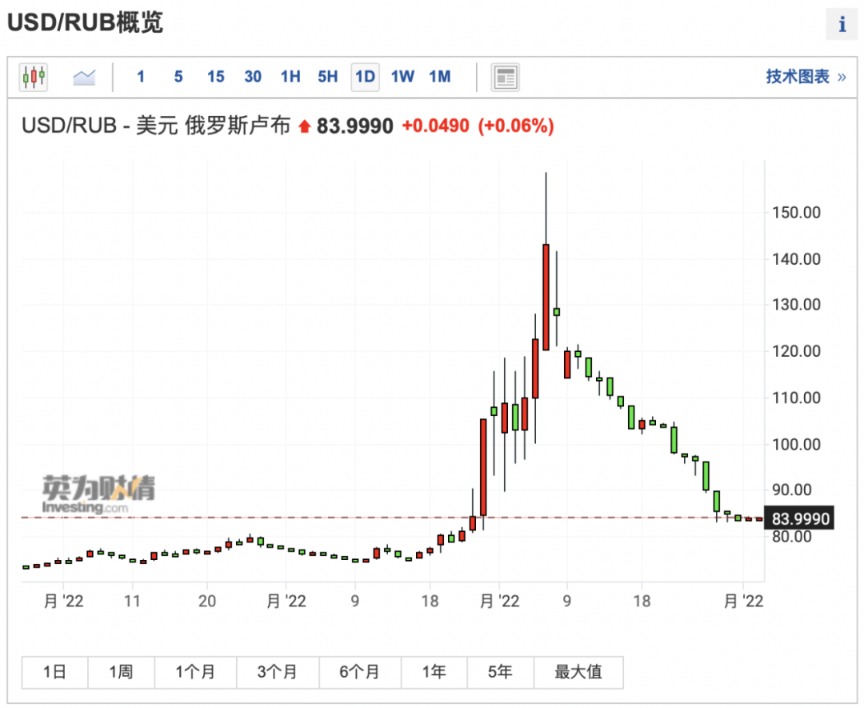
Task: Select the 30-minute interval
Action: tap(252, 76)
